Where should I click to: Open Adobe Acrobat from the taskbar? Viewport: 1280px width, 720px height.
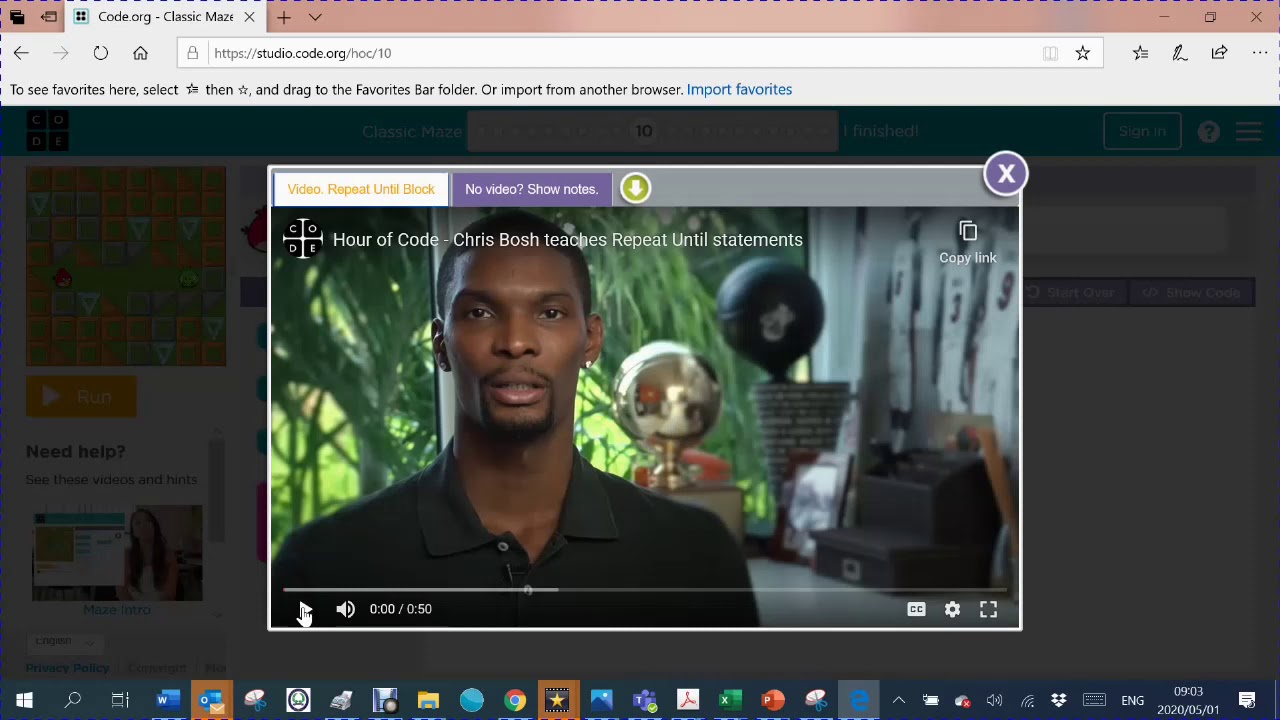tap(687, 700)
